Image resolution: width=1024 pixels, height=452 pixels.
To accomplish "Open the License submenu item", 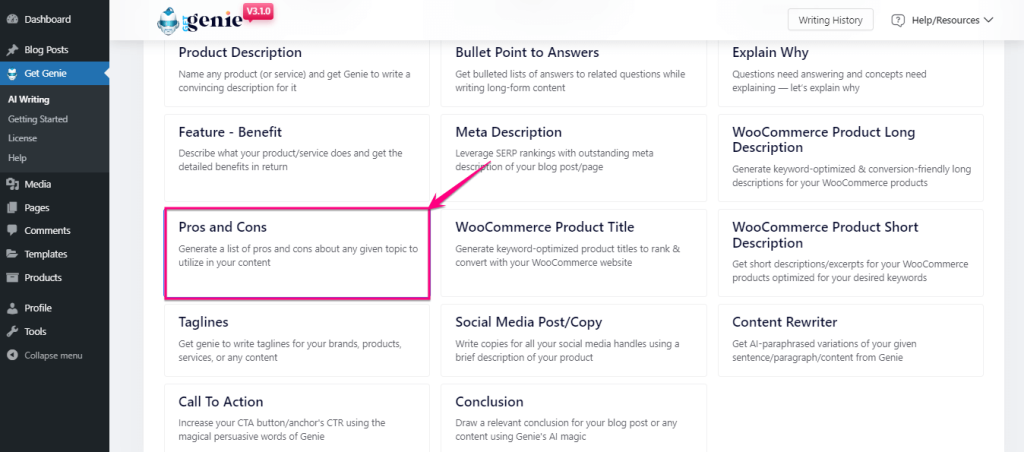I will 22,138.
